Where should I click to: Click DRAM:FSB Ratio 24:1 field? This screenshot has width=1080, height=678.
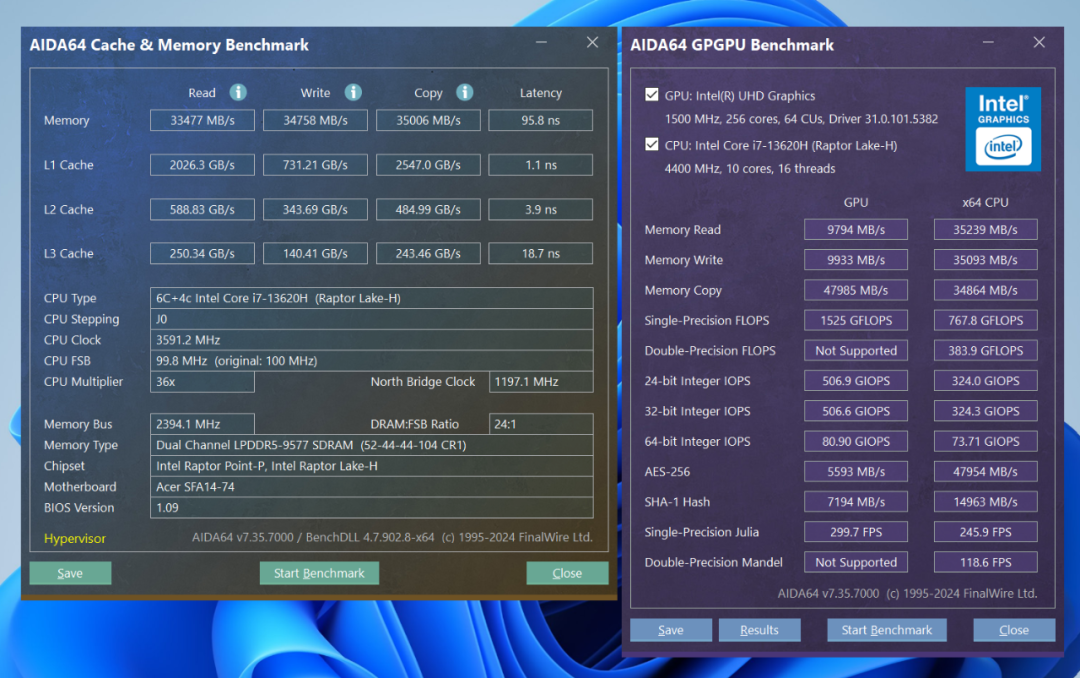[541, 424]
